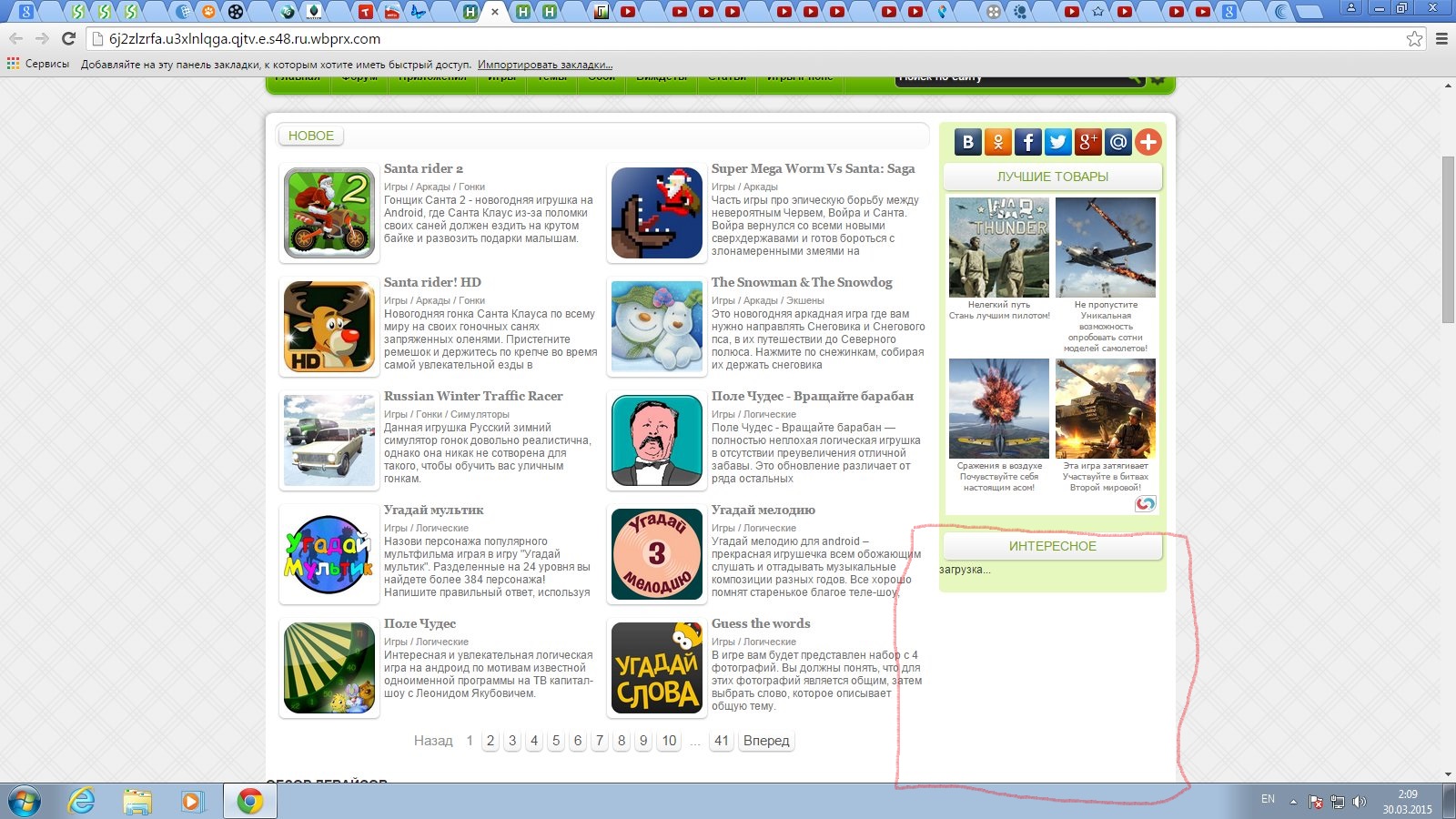Image resolution: width=1456 pixels, height=819 pixels.
Task: Open the Chrome menu button
Action: coord(1441,38)
